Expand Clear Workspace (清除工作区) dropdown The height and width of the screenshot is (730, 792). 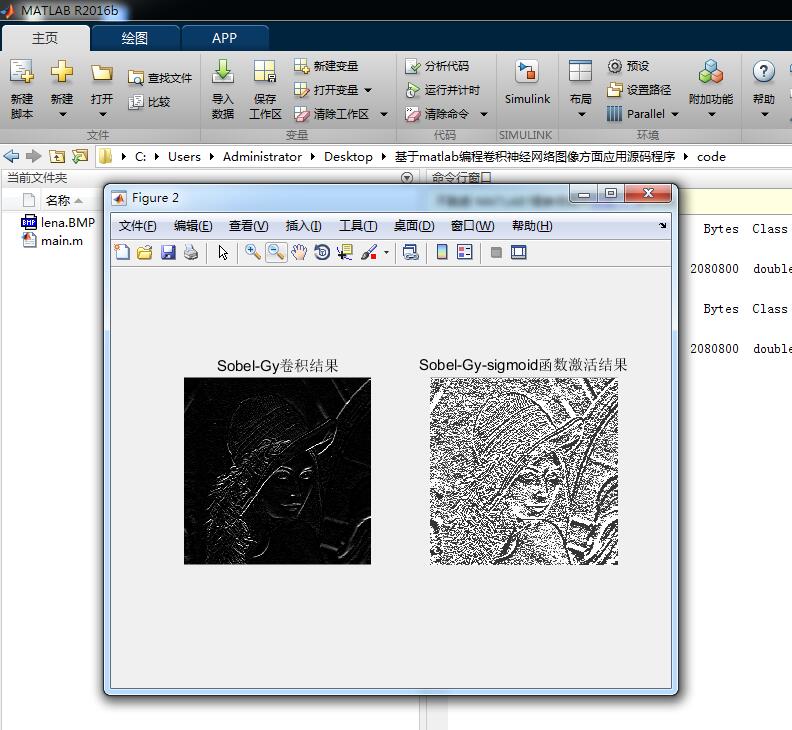coord(384,115)
